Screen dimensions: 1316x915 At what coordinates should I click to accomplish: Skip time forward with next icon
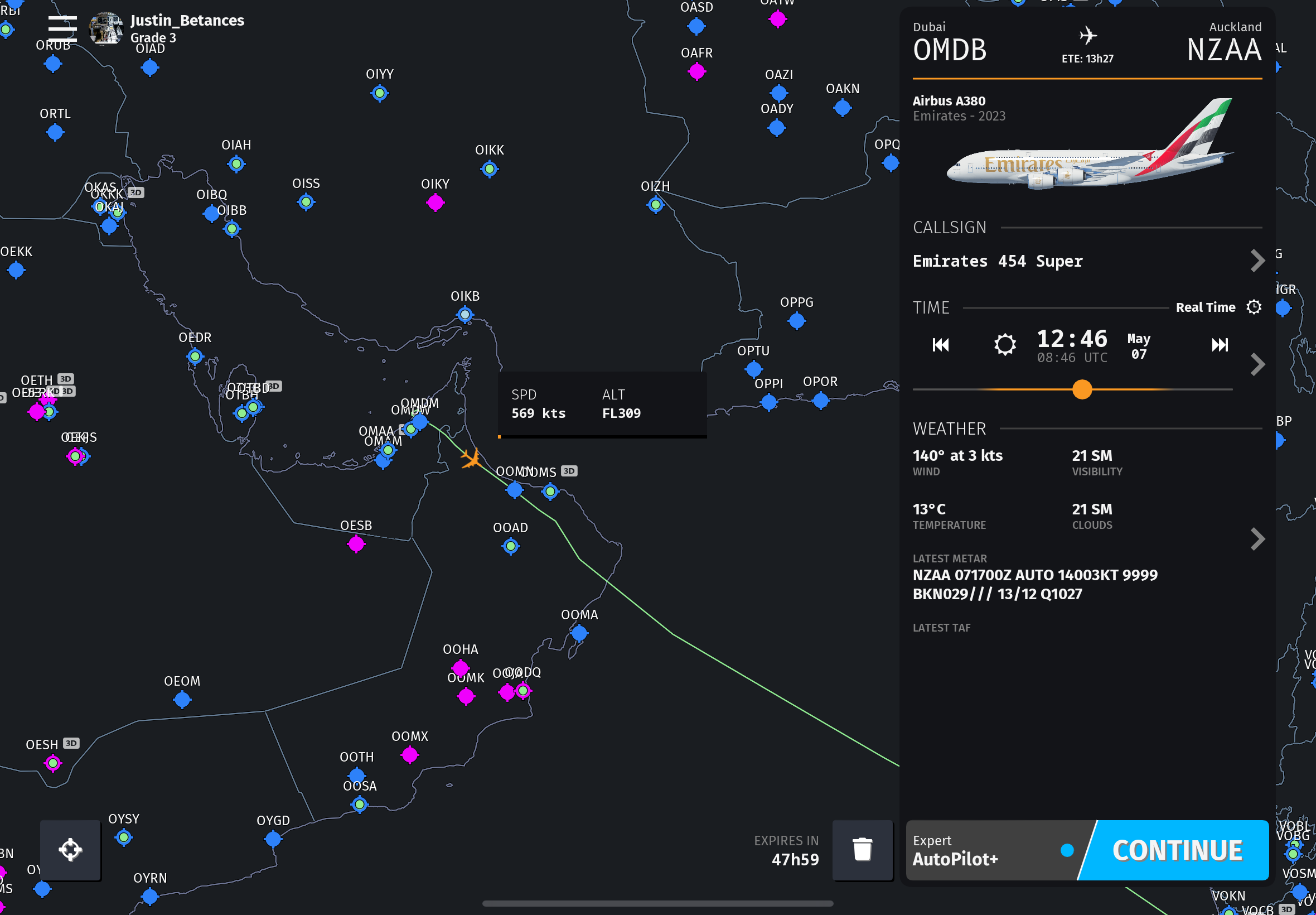click(x=1220, y=345)
